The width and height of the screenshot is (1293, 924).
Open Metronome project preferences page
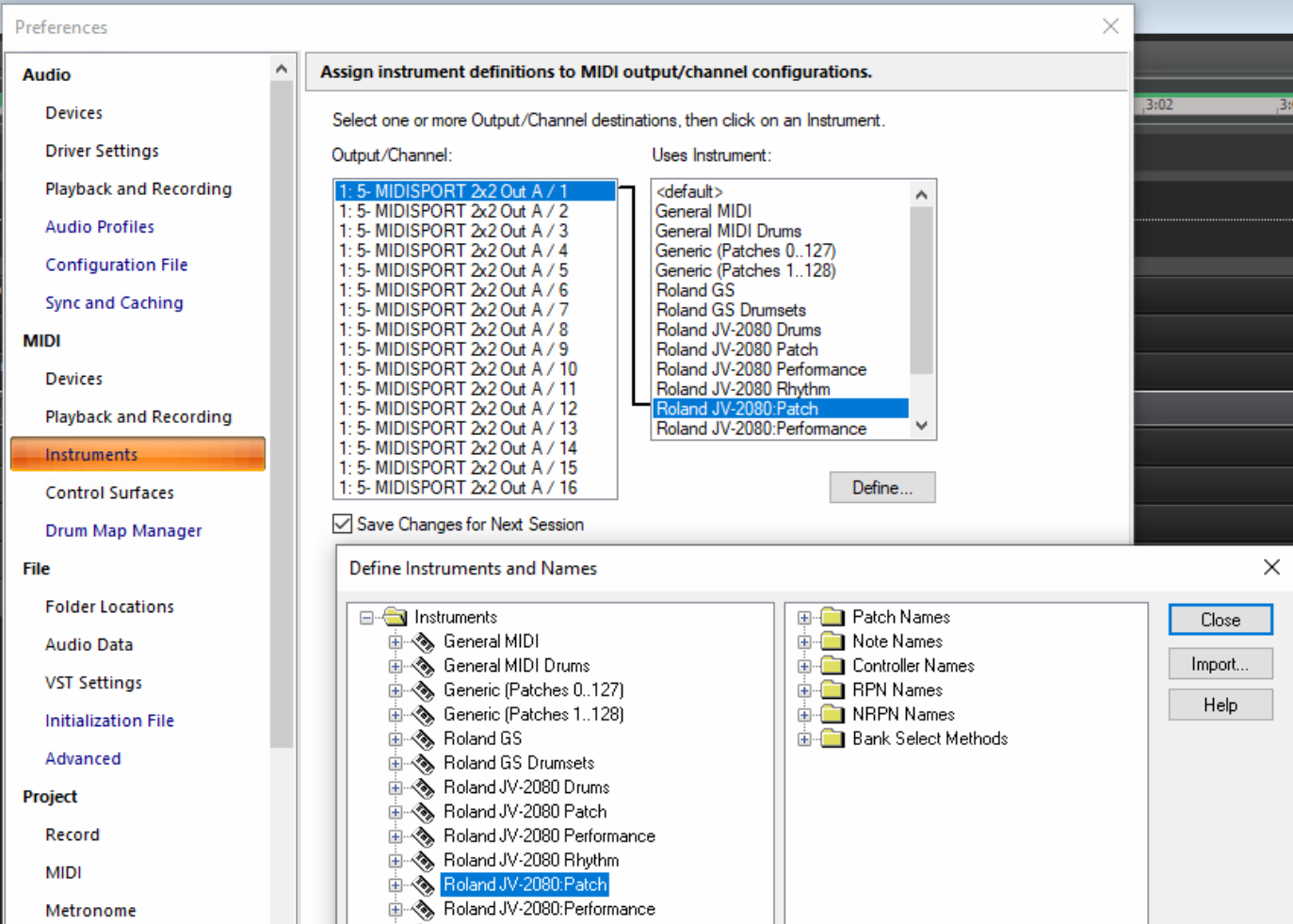coord(90,911)
